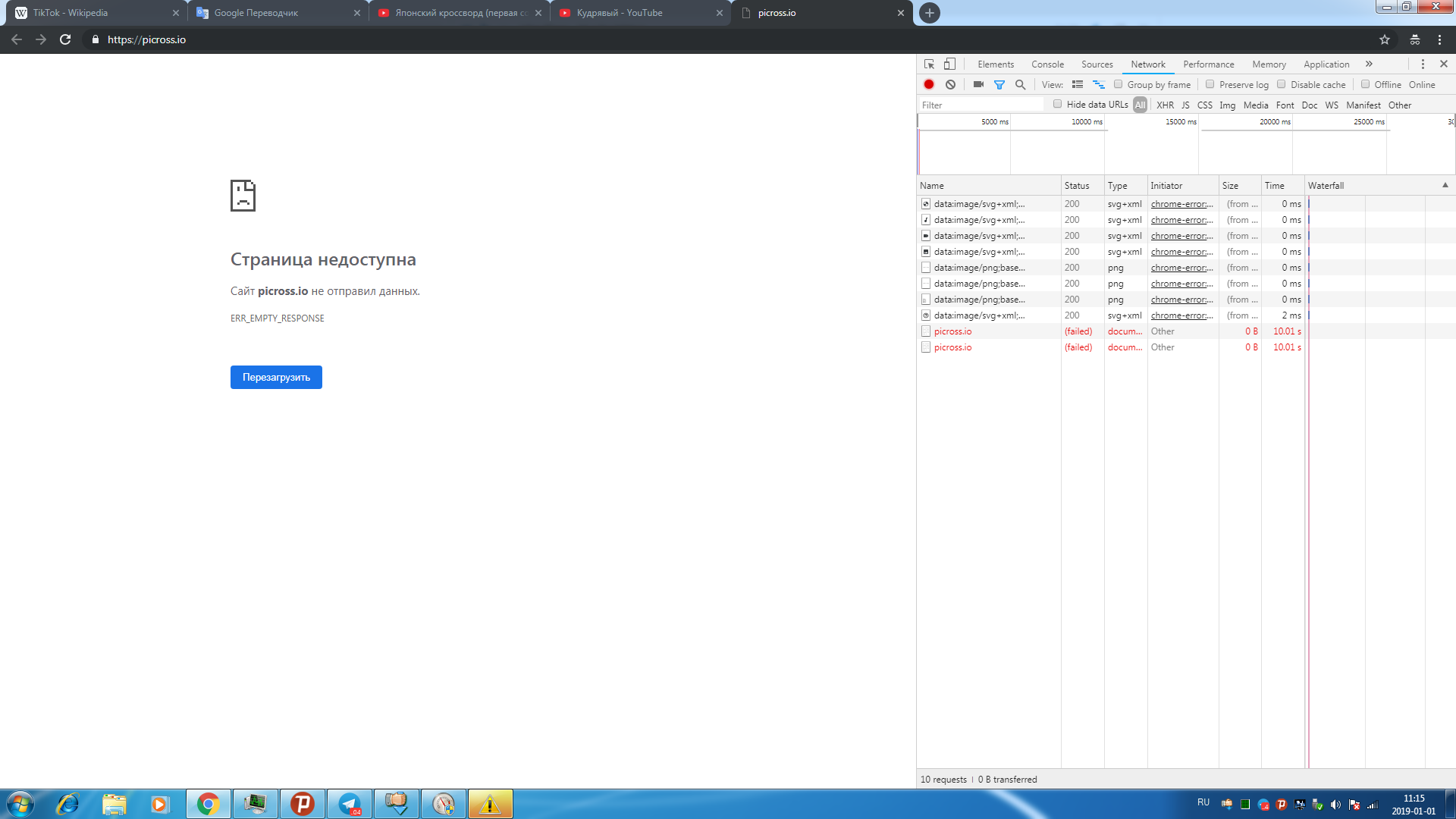This screenshot has height=819, width=1456.
Task: Switch to the Elements tab
Action: click(996, 64)
